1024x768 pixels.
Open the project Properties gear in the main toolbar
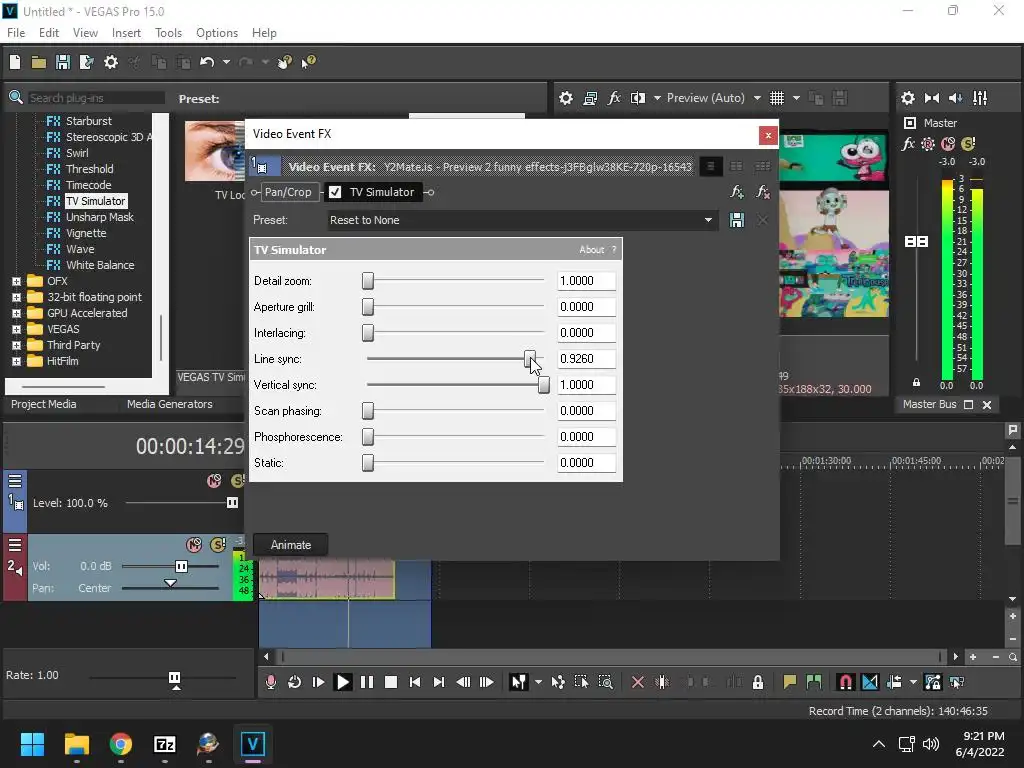[x=111, y=62]
